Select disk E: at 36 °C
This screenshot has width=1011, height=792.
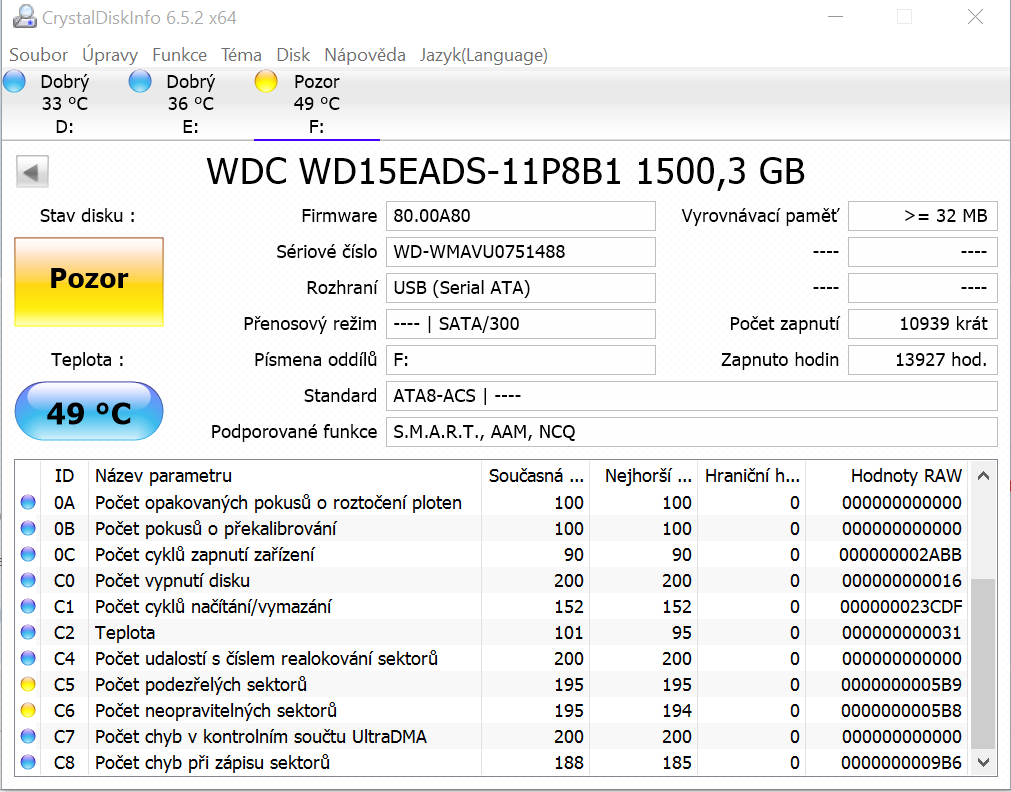190,104
